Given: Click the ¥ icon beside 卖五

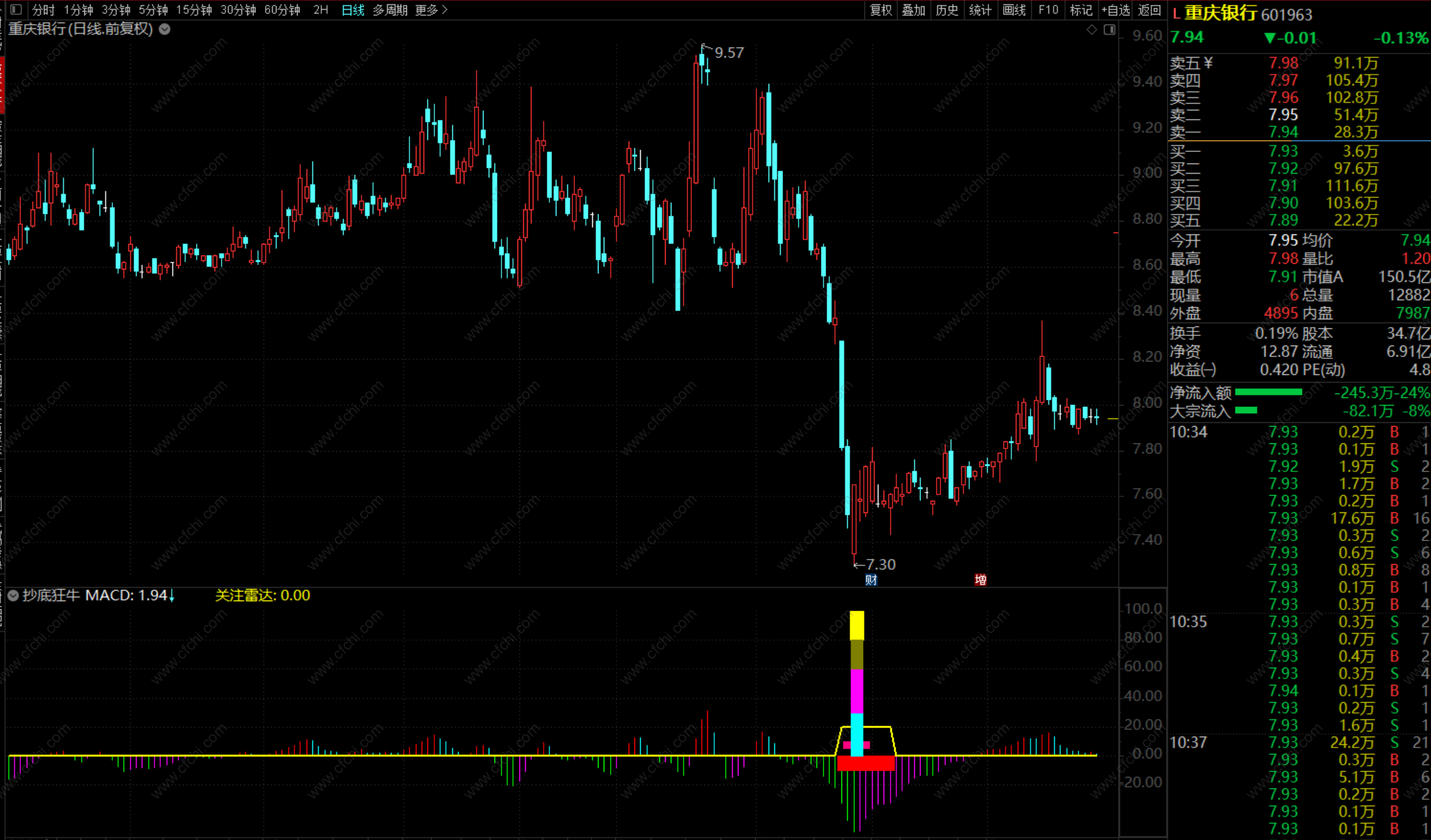Looking at the screenshot, I should [1208, 63].
